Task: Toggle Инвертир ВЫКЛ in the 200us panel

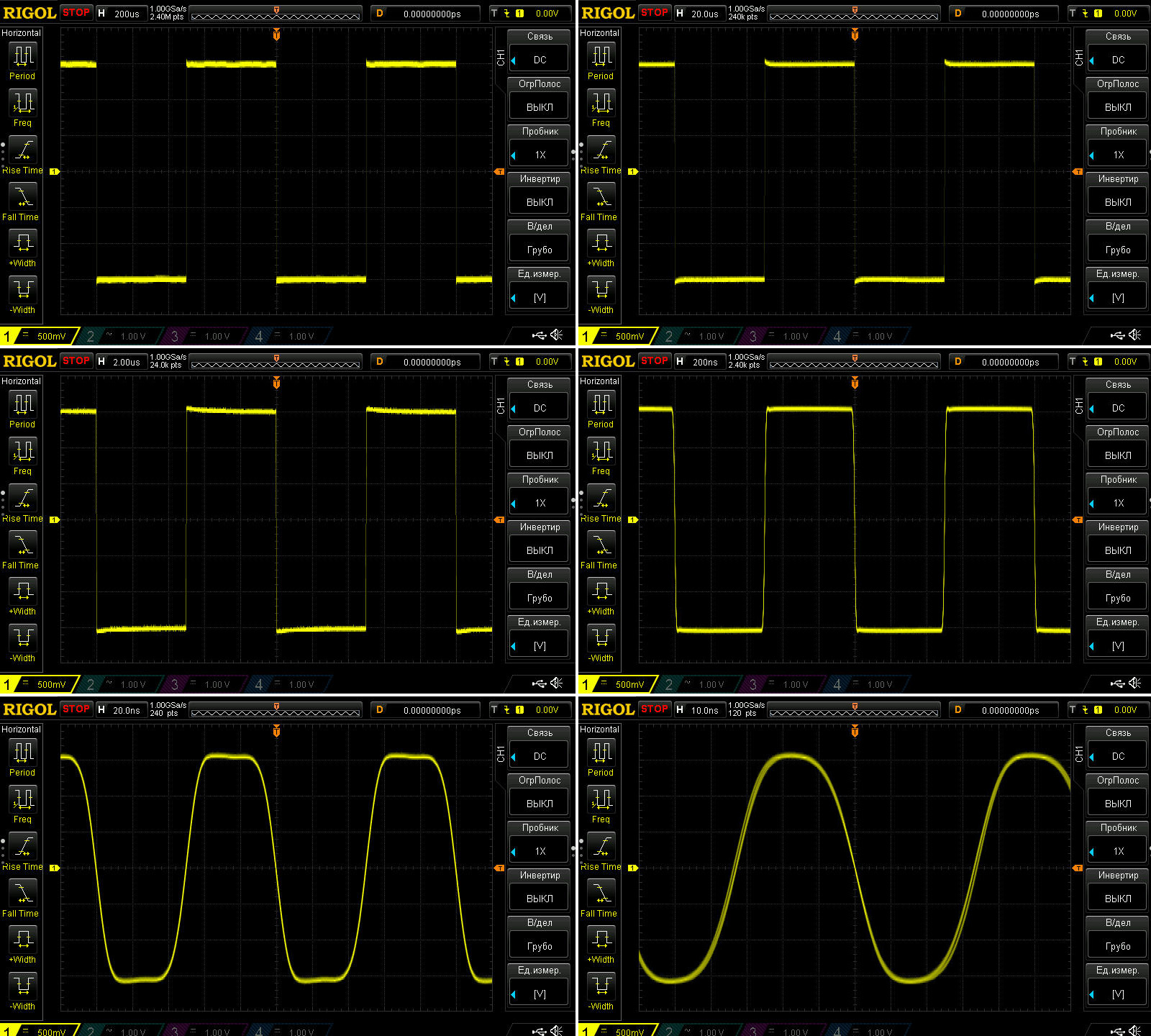Action: coord(540,202)
